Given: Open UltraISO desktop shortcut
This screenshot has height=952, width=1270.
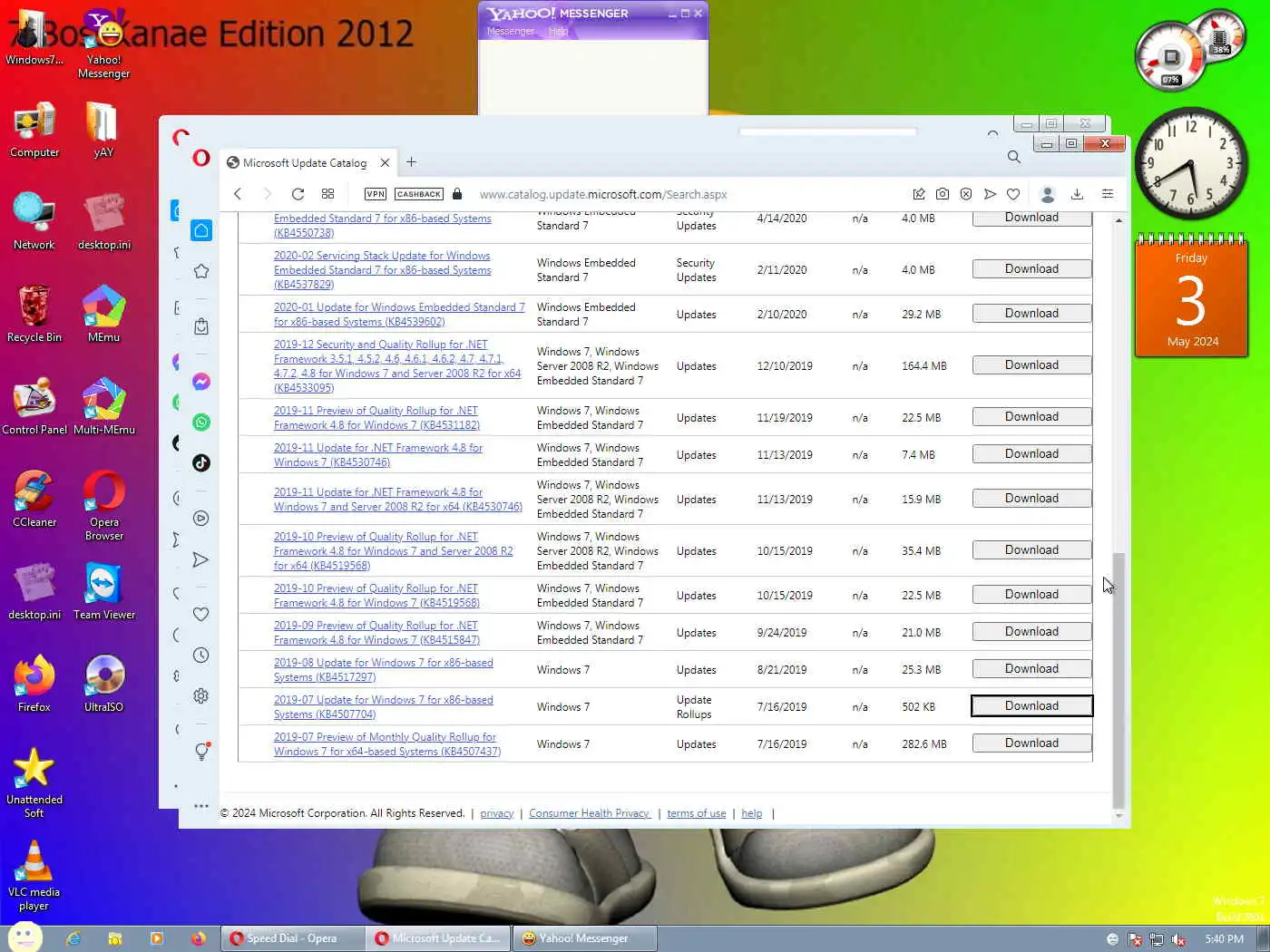Looking at the screenshot, I should click(x=103, y=685).
